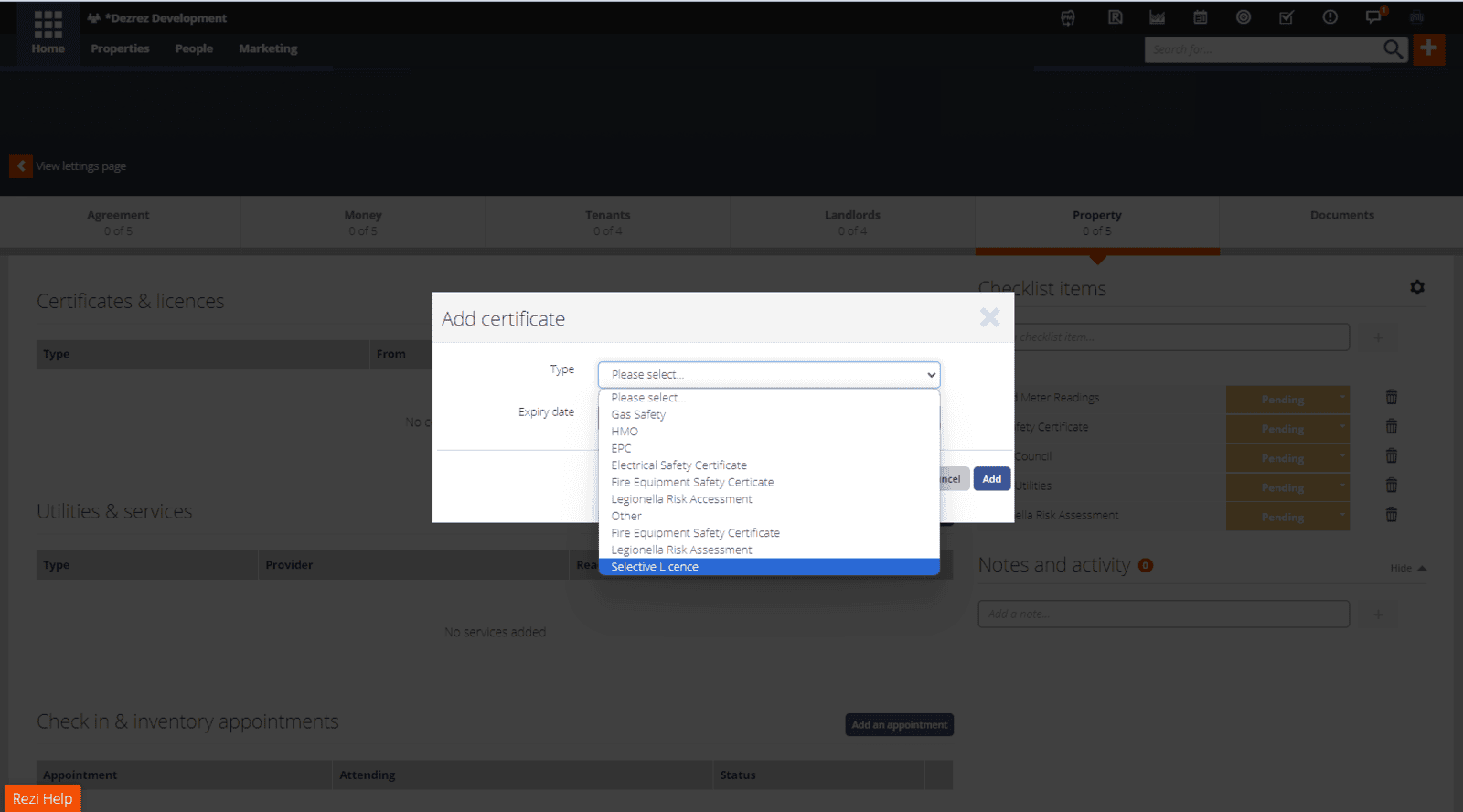
Task: Collapse Notes and activity with Hide
Action: (1408, 568)
